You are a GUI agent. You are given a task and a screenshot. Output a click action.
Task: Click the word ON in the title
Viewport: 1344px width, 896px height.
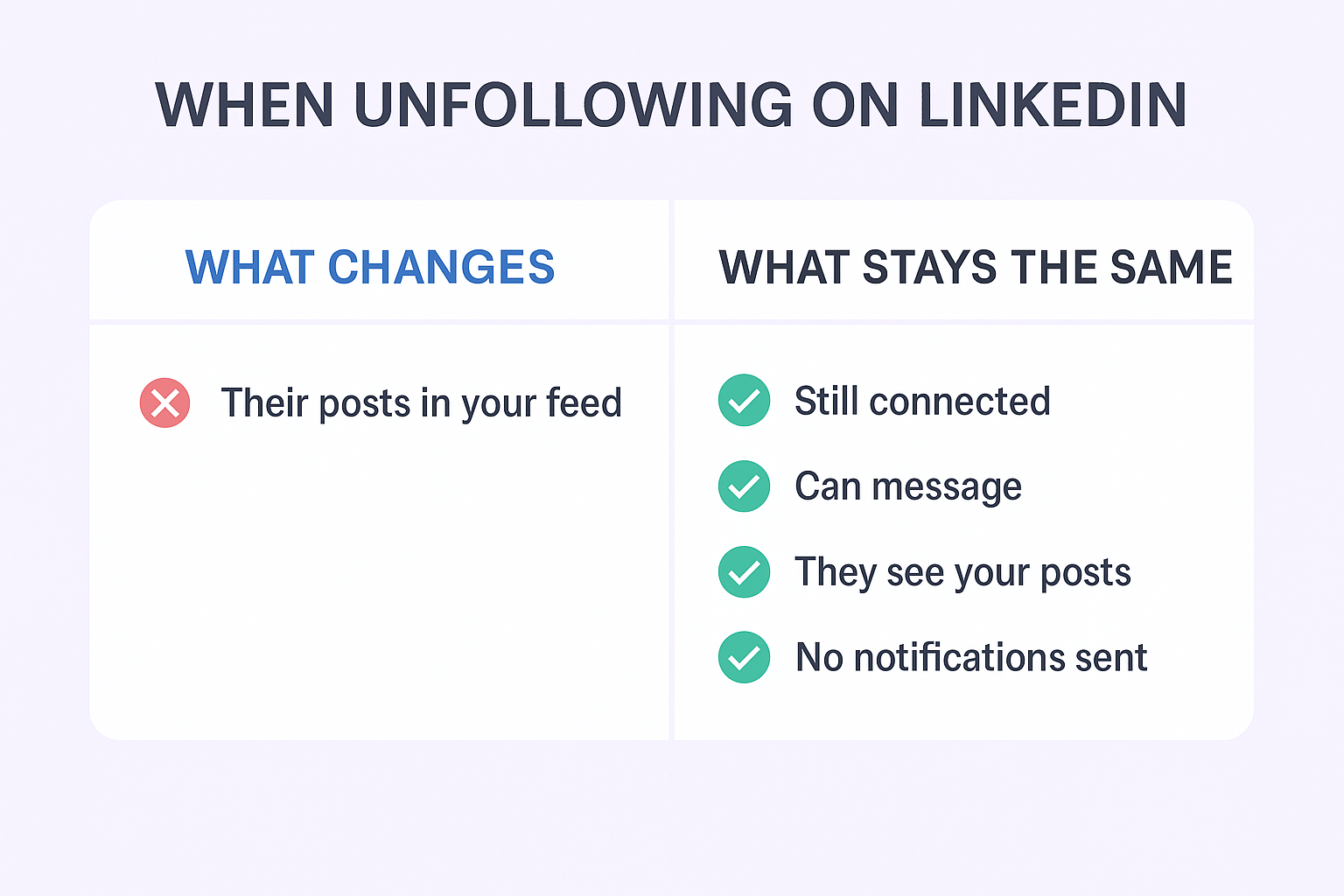pos(855,106)
